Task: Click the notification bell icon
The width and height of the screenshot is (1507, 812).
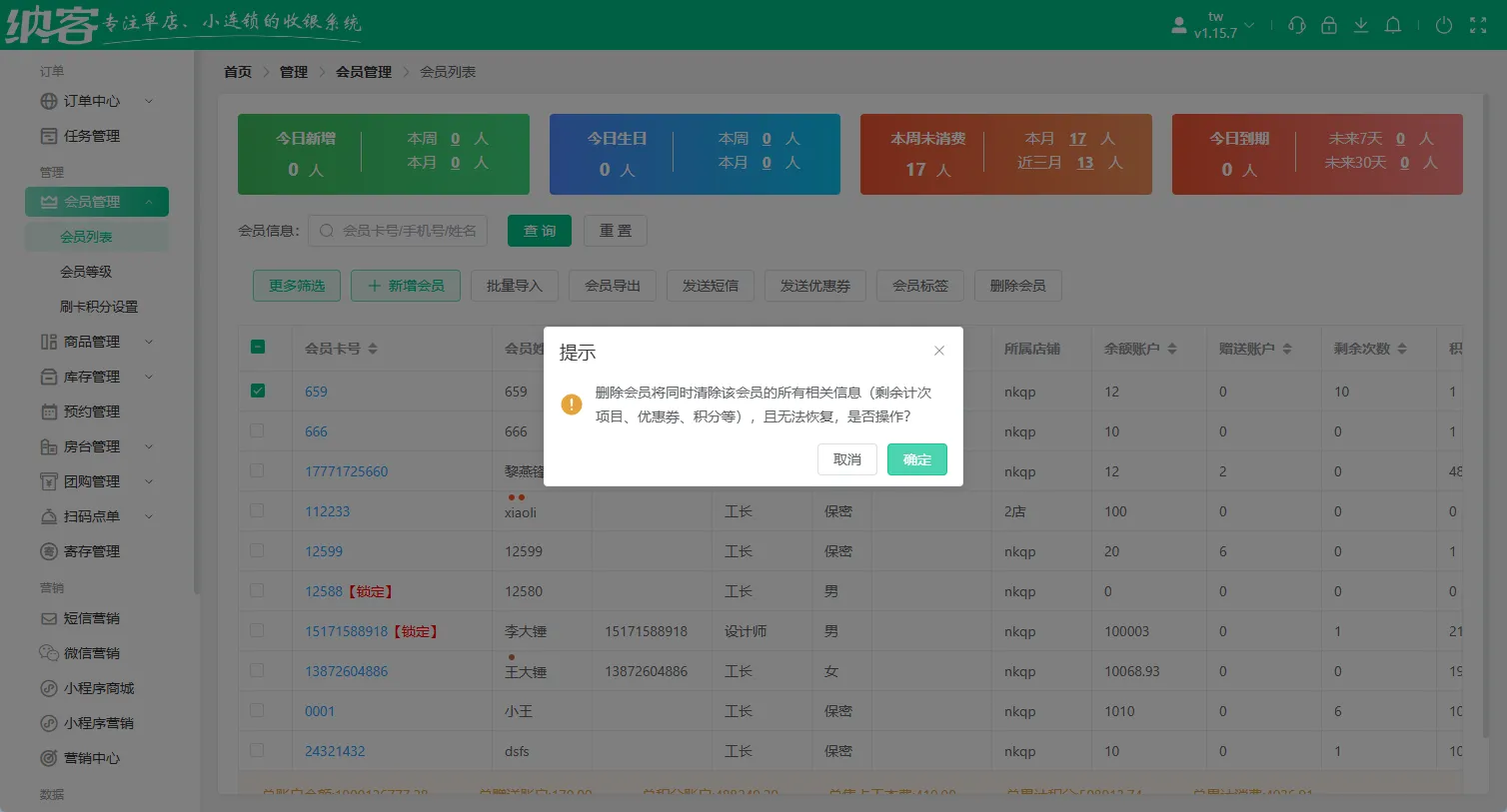Action: [x=1393, y=25]
